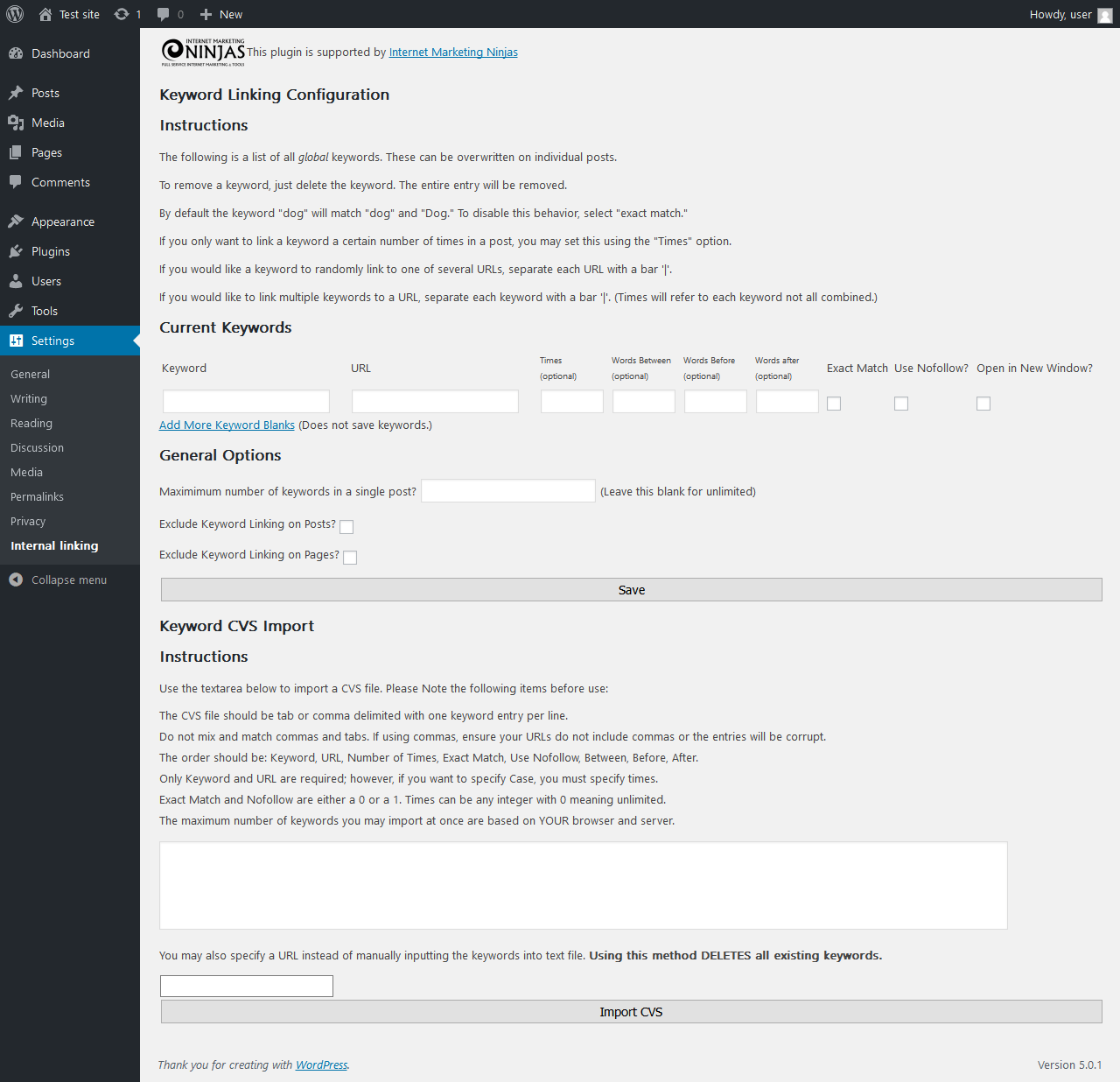
Task: Enable Exclude Keyword Linking on Pages
Action: (x=350, y=558)
